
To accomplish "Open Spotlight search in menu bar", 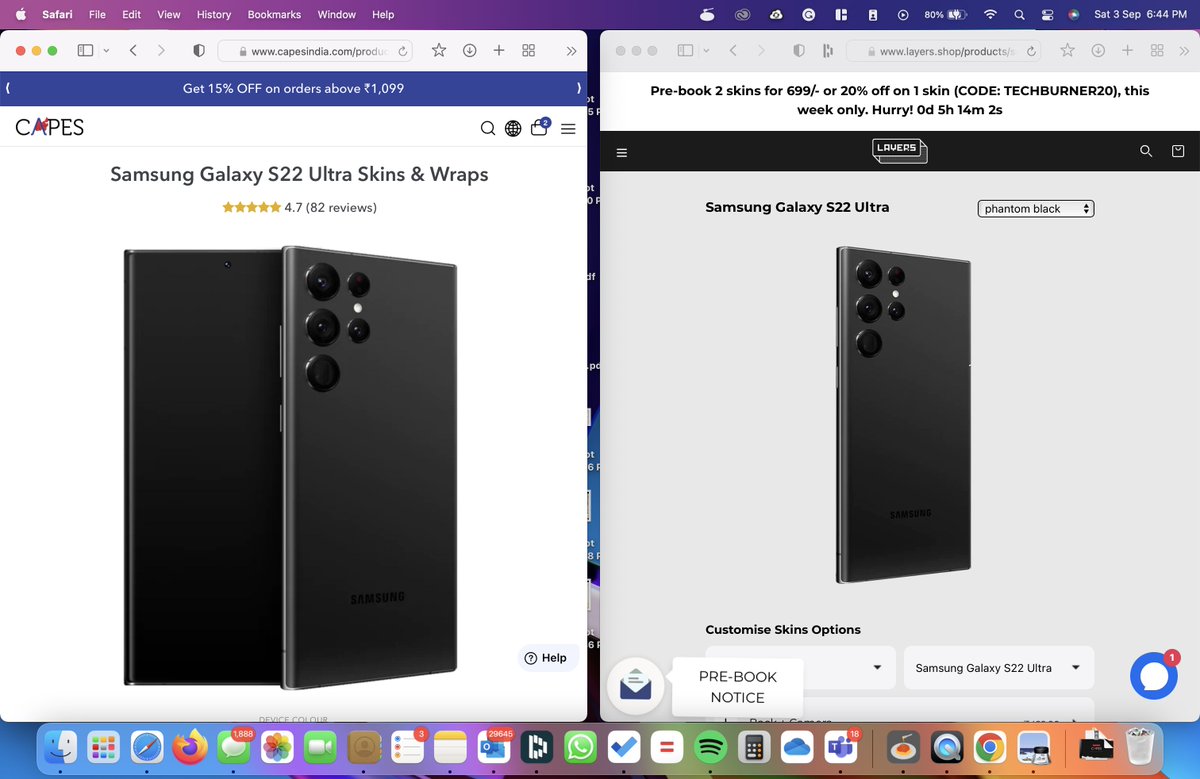I will point(1019,15).
